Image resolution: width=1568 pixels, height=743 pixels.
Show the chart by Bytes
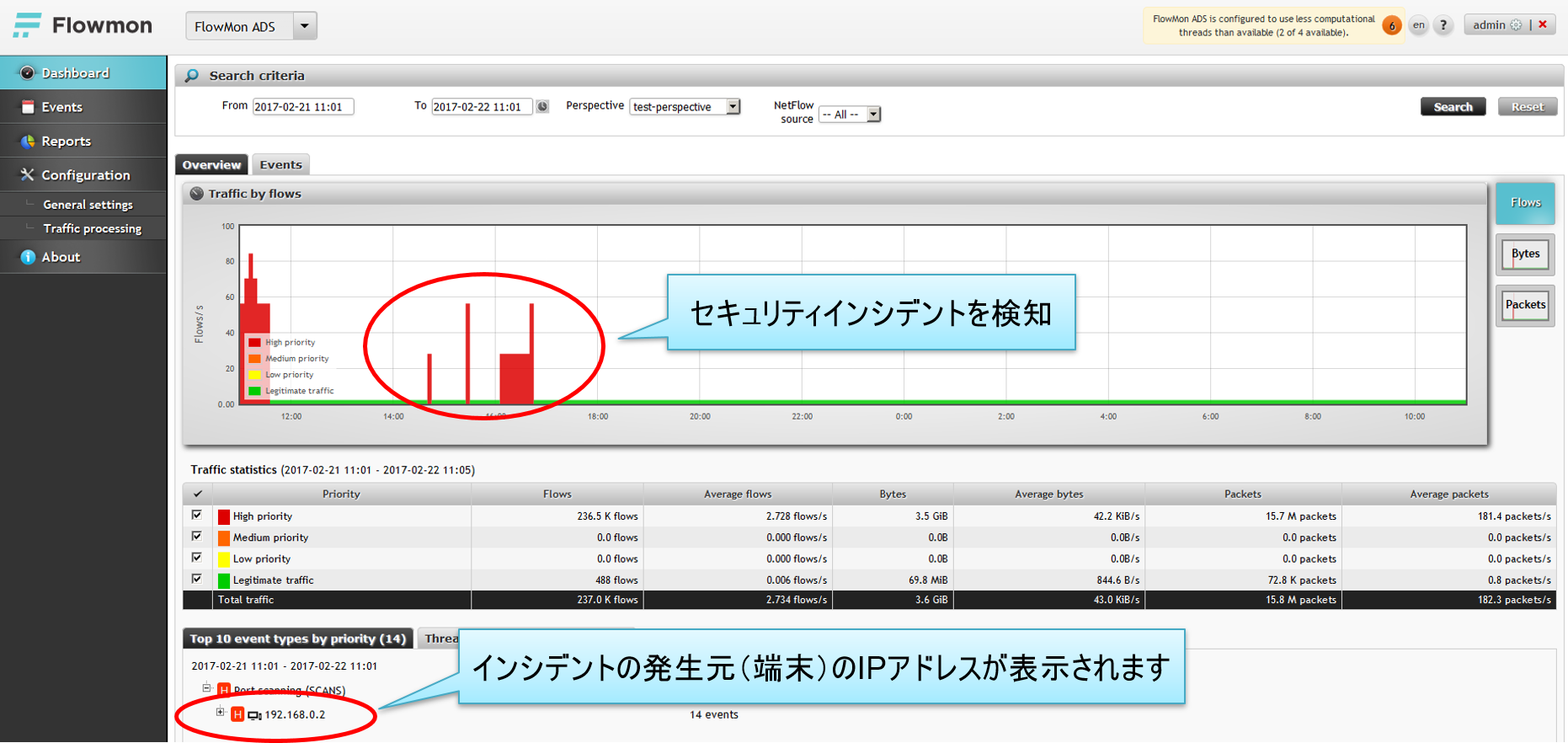coord(1525,254)
